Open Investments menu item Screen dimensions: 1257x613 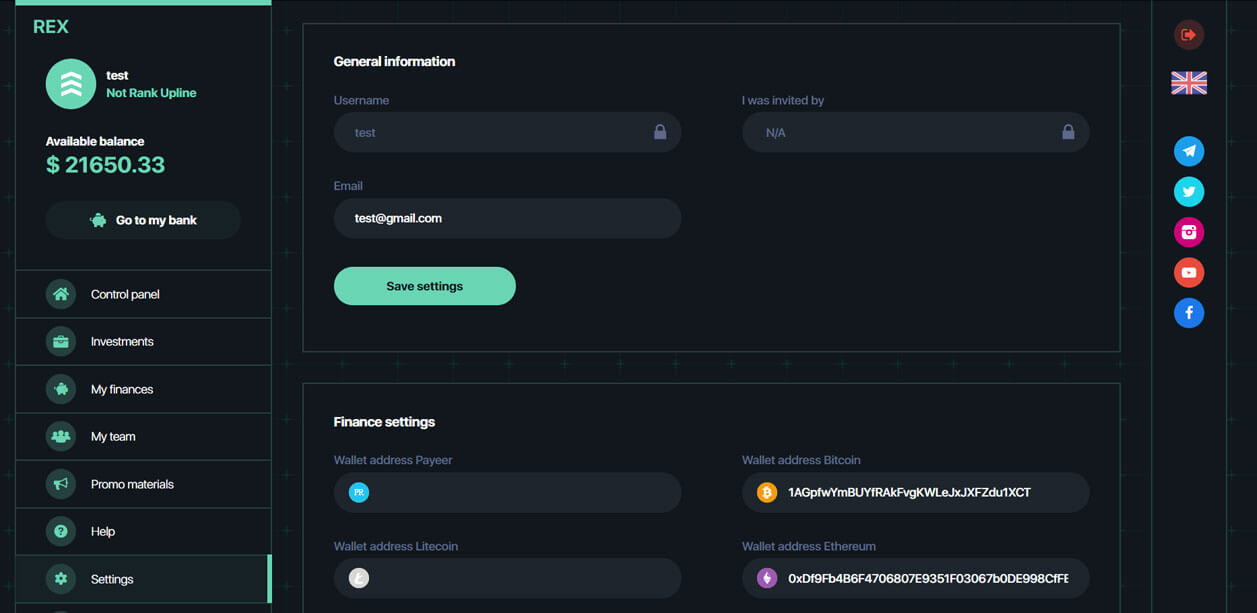(143, 341)
